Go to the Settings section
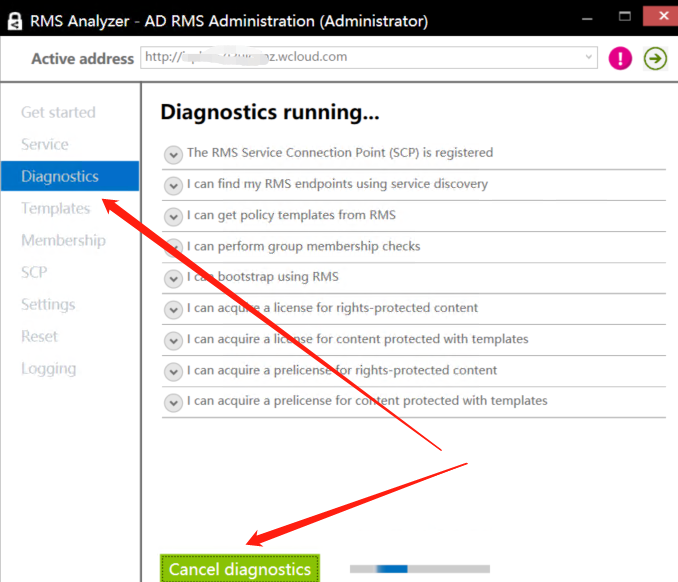The height and width of the screenshot is (582, 678). [x=48, y=304]
